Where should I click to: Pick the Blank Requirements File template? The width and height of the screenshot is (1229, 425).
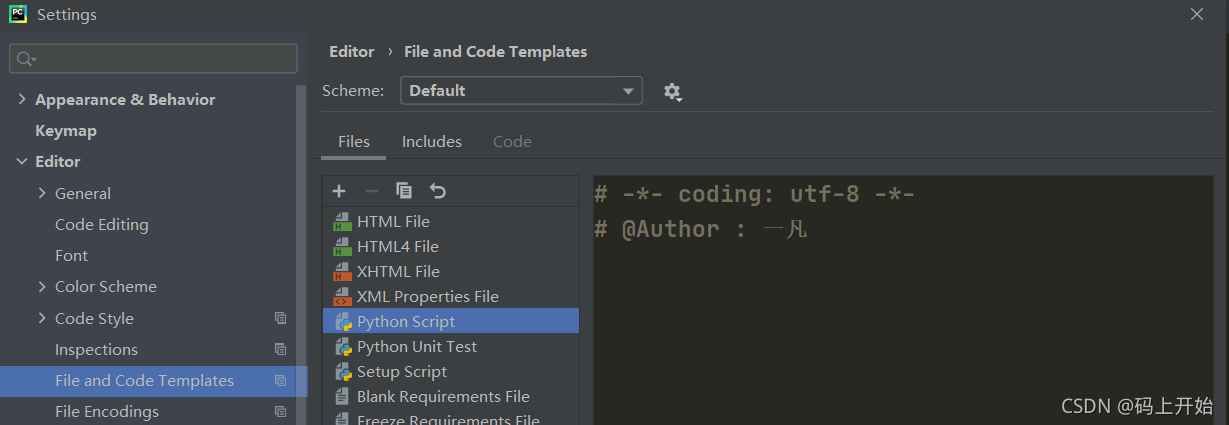[443, 397]
